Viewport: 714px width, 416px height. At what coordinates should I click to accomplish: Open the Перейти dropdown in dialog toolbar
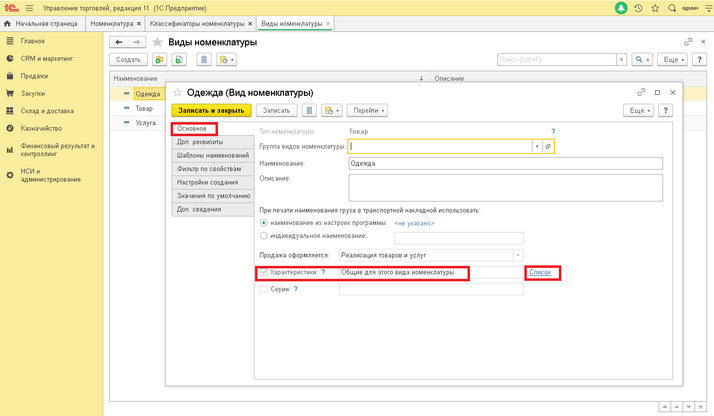pos(369,110)
